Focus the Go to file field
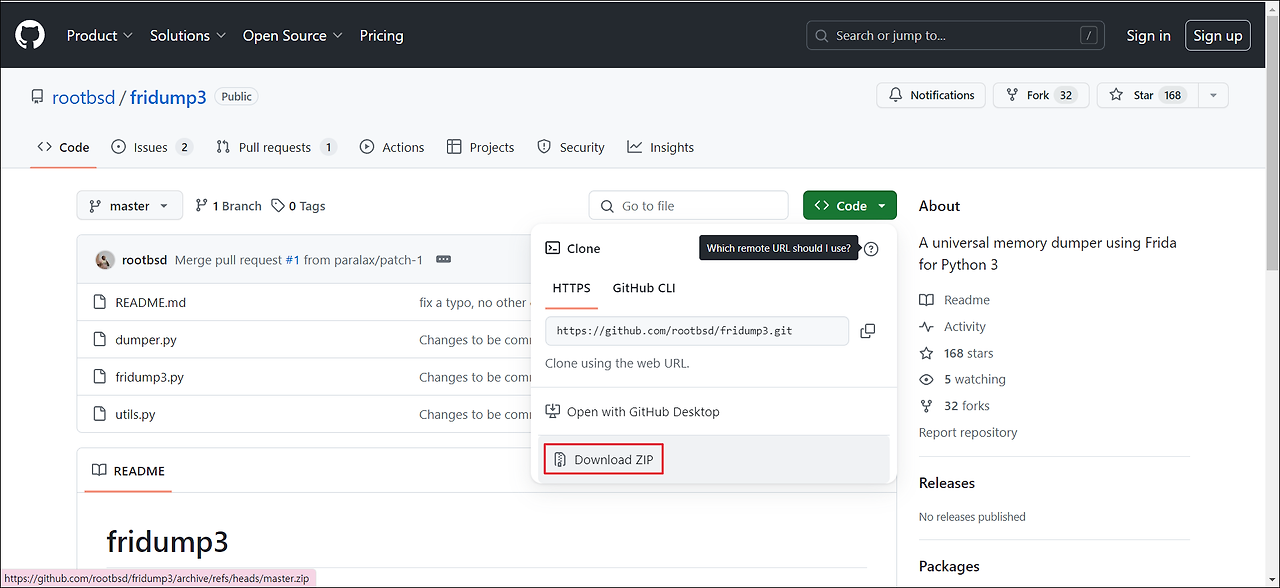This screenshot has height=588, width=1280. [x=689, y=206]
